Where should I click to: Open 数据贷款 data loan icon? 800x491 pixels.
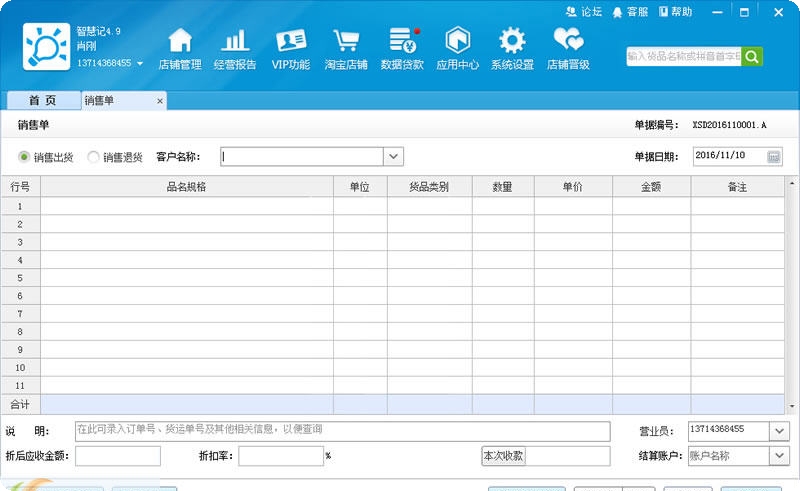[x=402, y=42]
